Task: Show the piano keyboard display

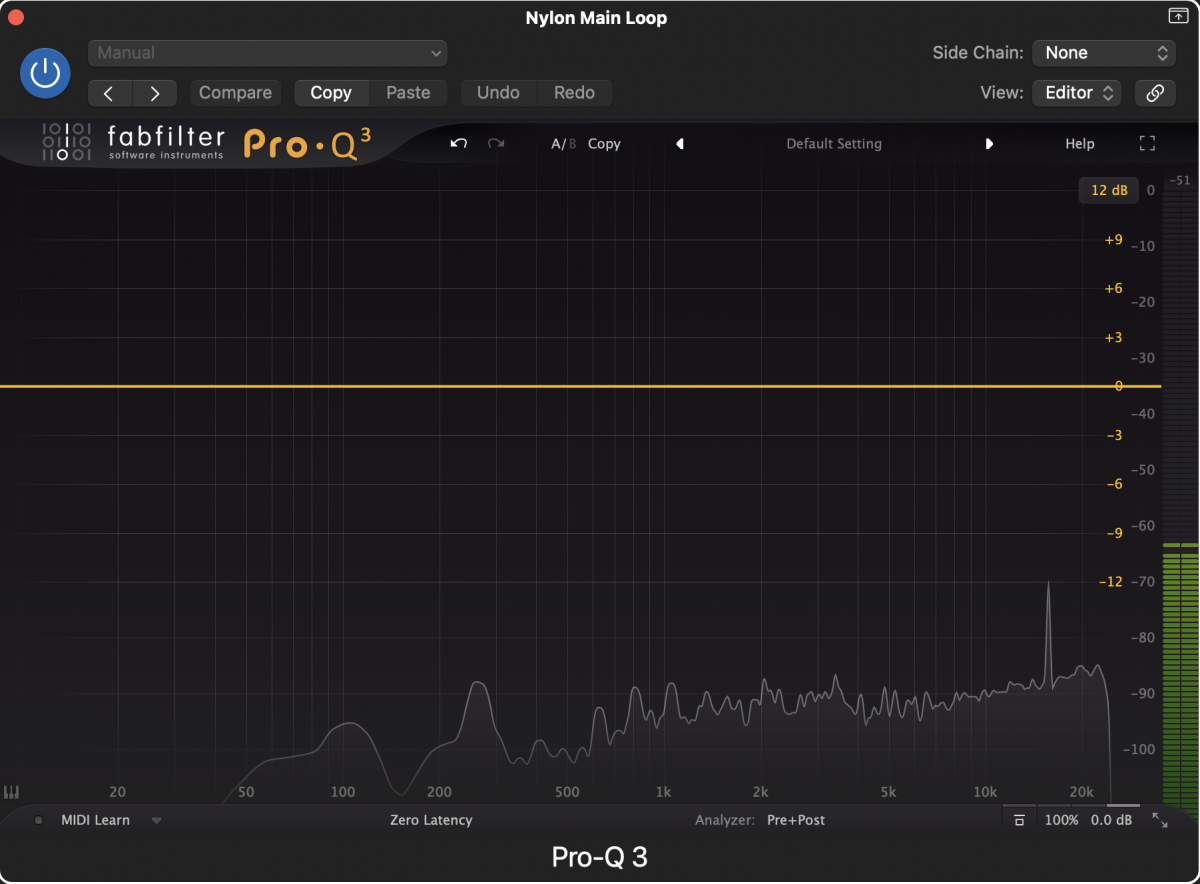Action: [12, 792]
